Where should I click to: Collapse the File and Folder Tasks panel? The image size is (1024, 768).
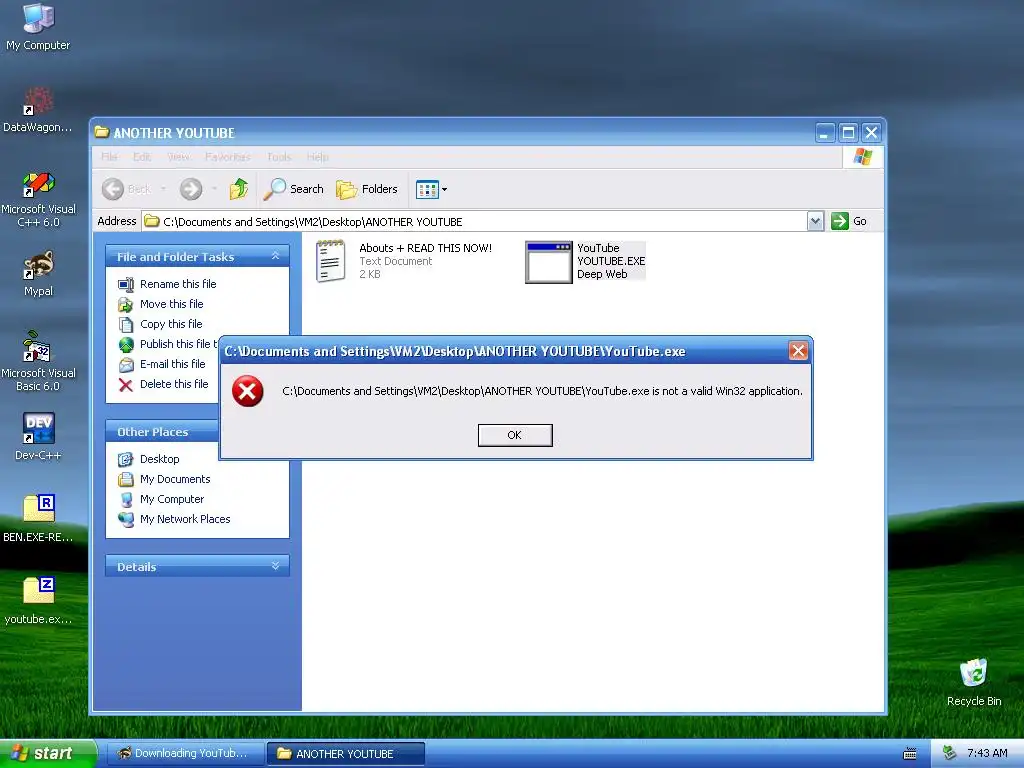[276, 256]
